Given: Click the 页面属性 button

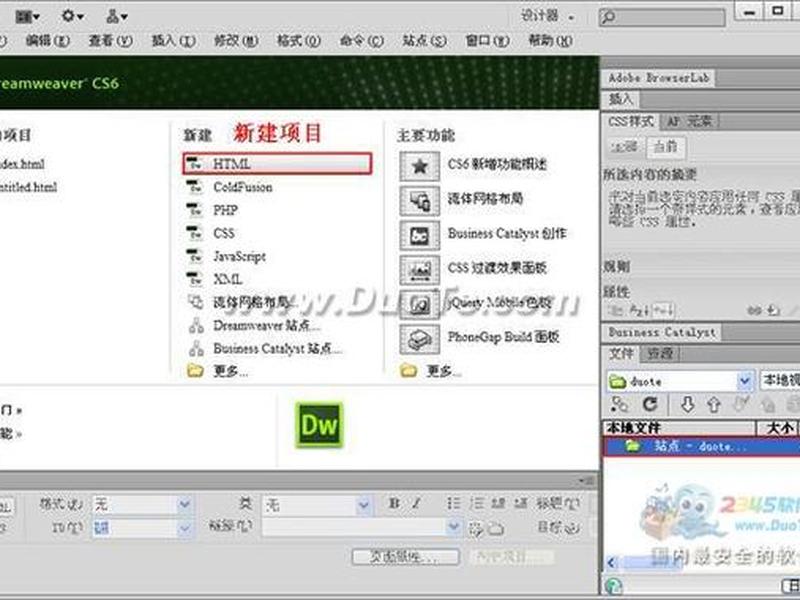Looking at the screenshot, I should [406, 557].
